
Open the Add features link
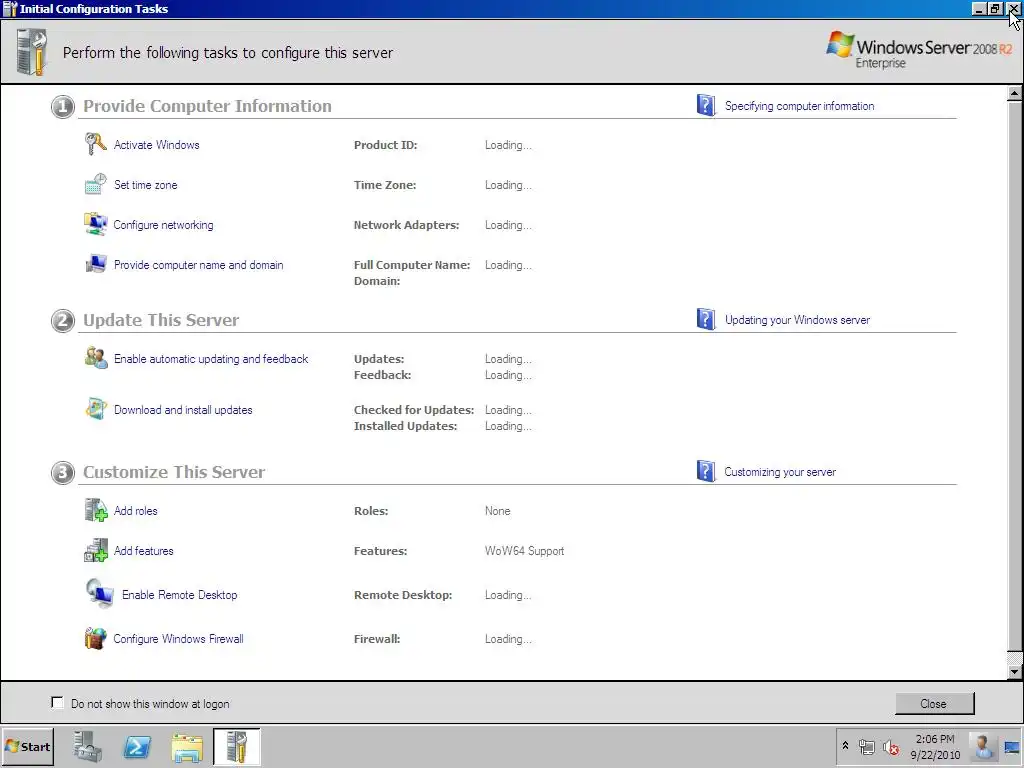click(x=144, y=551)
